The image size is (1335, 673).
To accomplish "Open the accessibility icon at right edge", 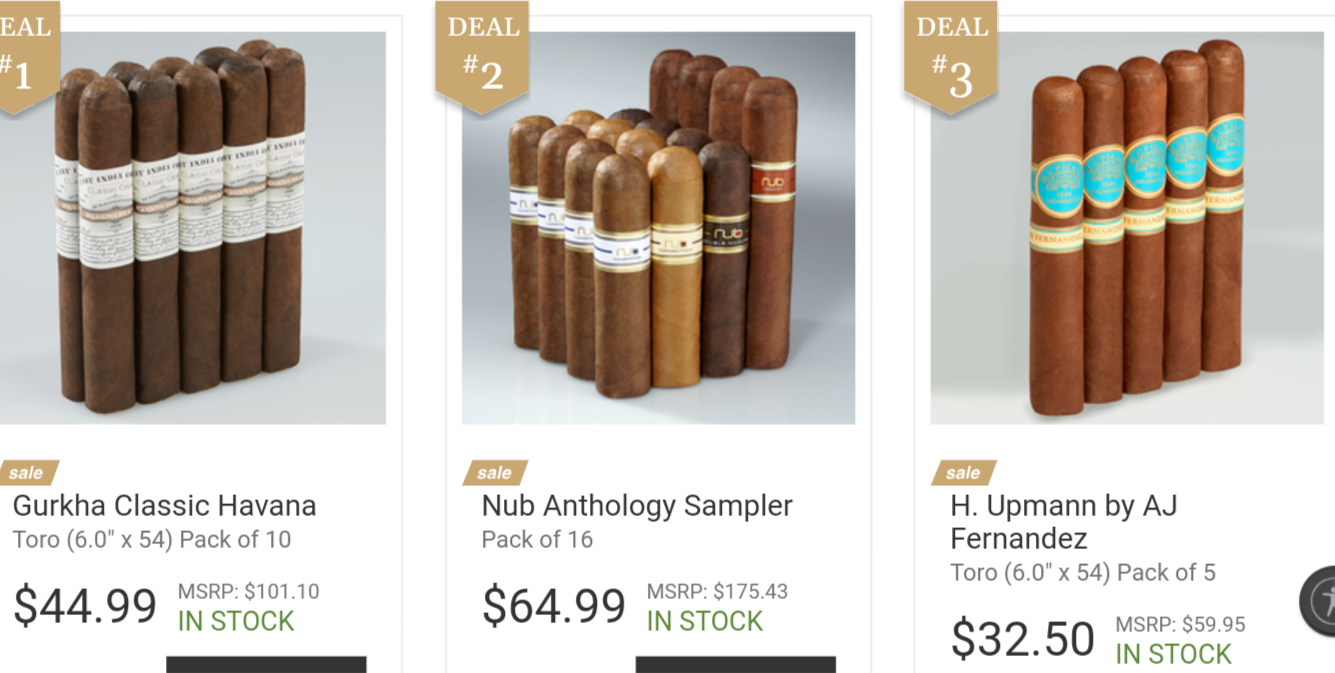I will pyautogui.click(x=1318, y=601).
